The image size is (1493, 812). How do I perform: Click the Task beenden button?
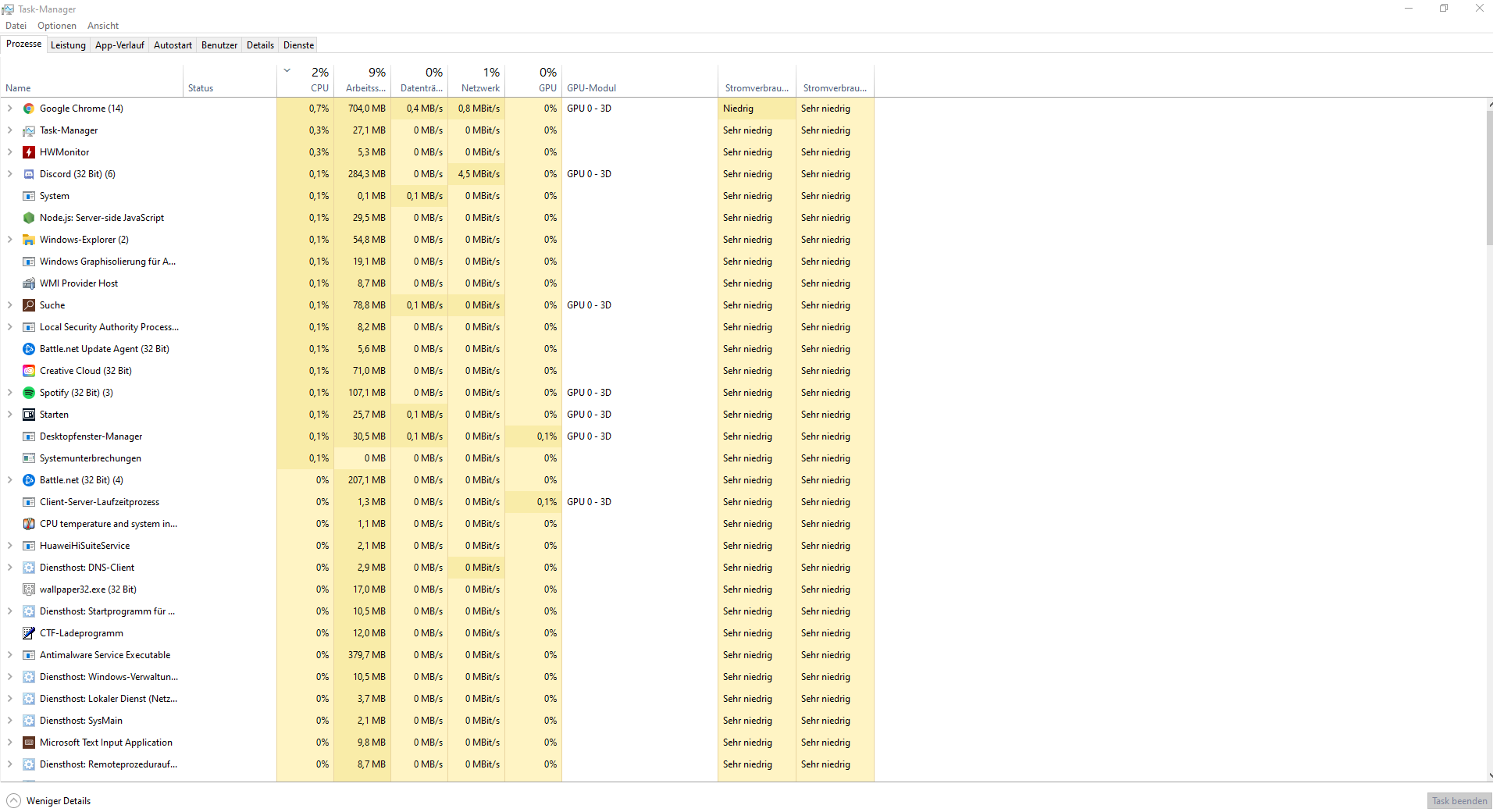tap(1459, 801)
